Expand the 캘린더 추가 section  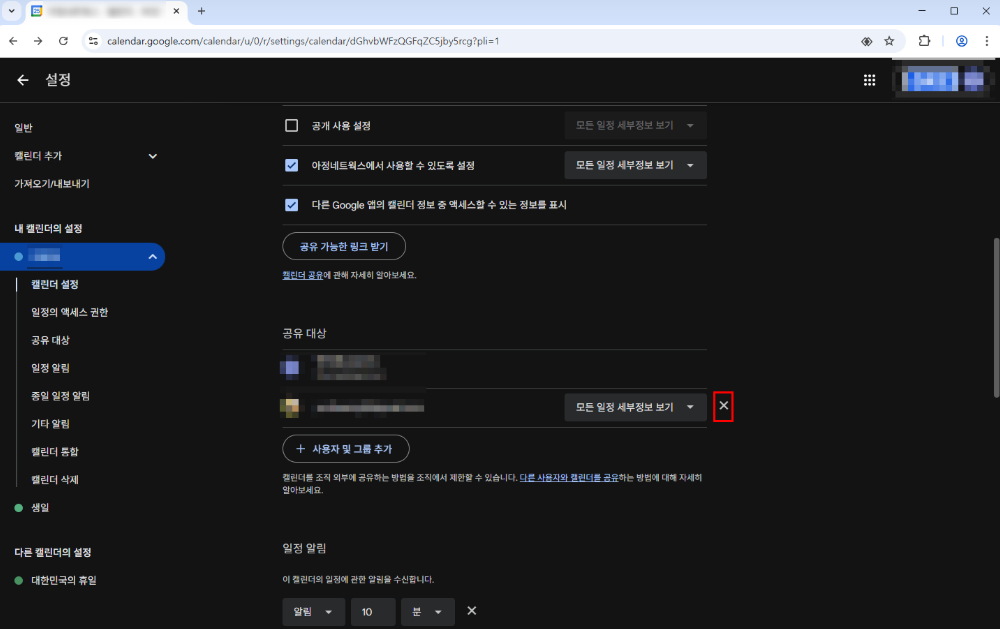click(x=153, y=156)
